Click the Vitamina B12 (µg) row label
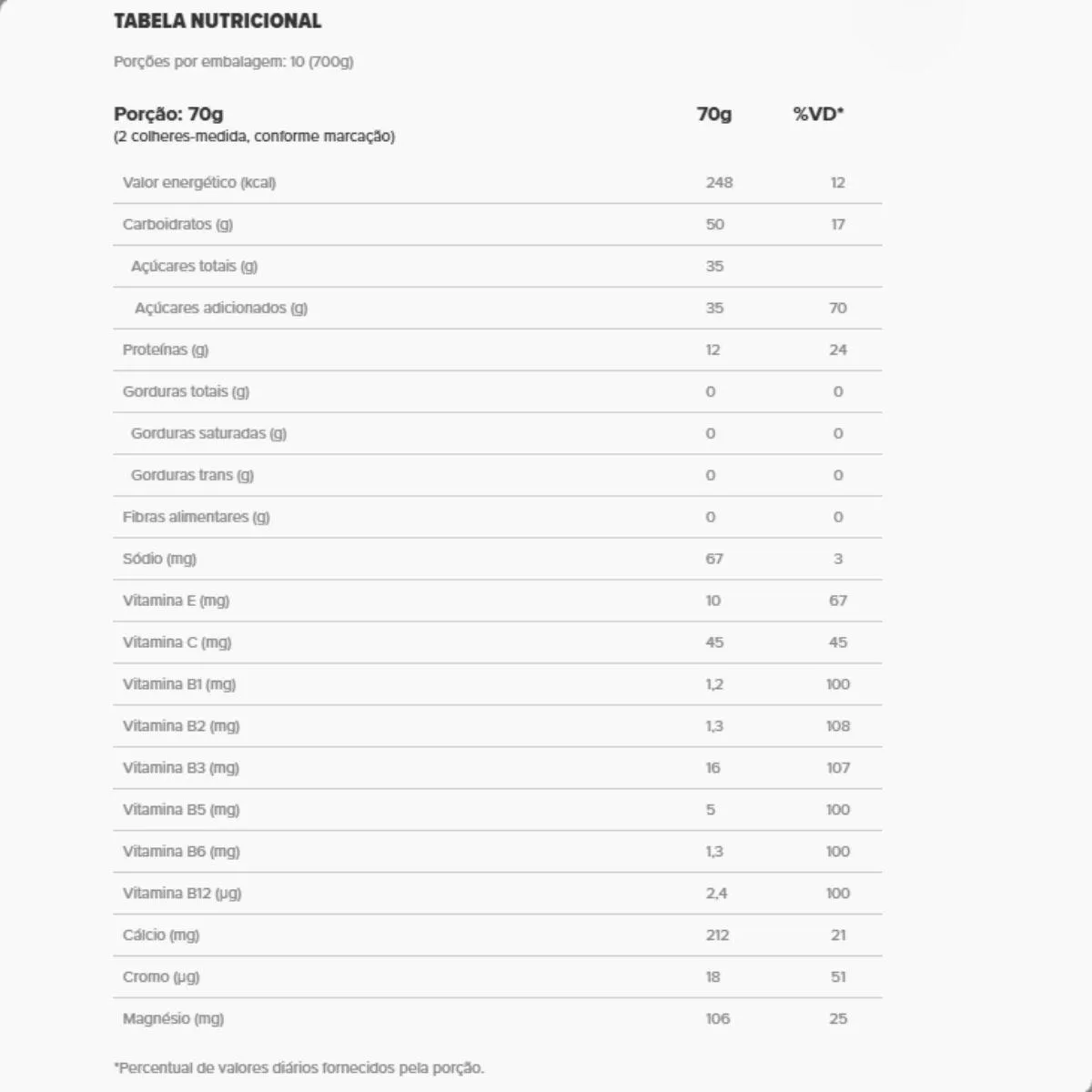Image resolution: width=1092 pixels, height=1092 pixels. (182, 894)
